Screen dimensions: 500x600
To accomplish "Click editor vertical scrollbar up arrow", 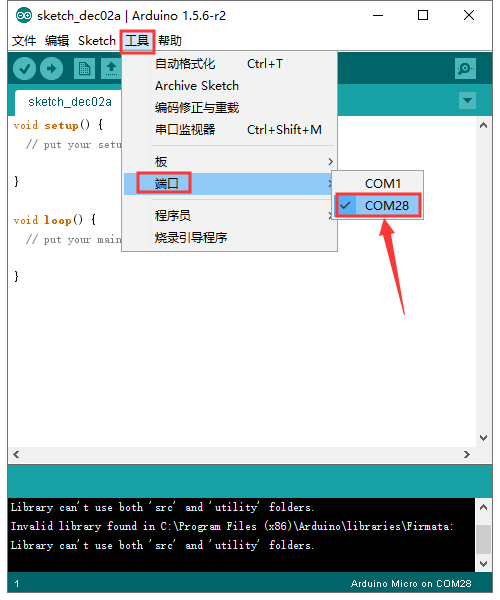I will point(484,126).
